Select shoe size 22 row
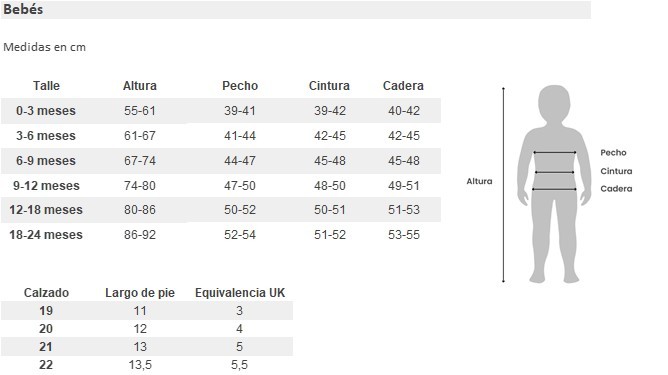 pos(147,365)
